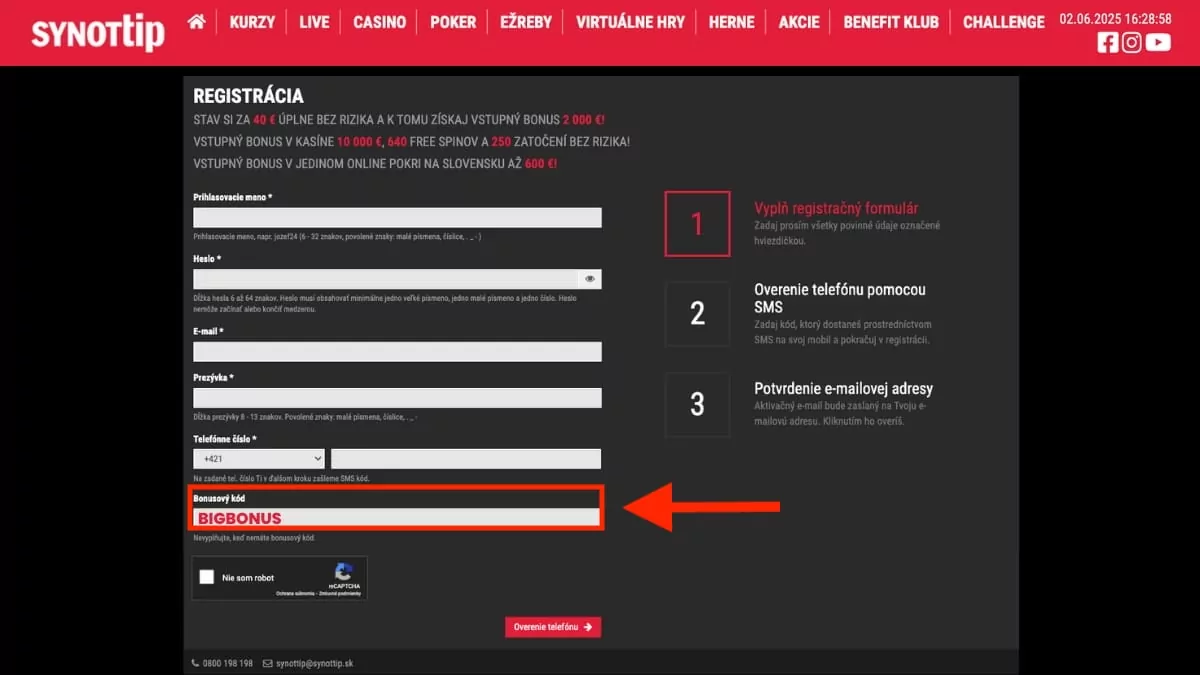Click the Nevyplňujte, keď nemáte bonusový kód hint
Screen dimensions: 1200x675
click(x=254, y=538)
